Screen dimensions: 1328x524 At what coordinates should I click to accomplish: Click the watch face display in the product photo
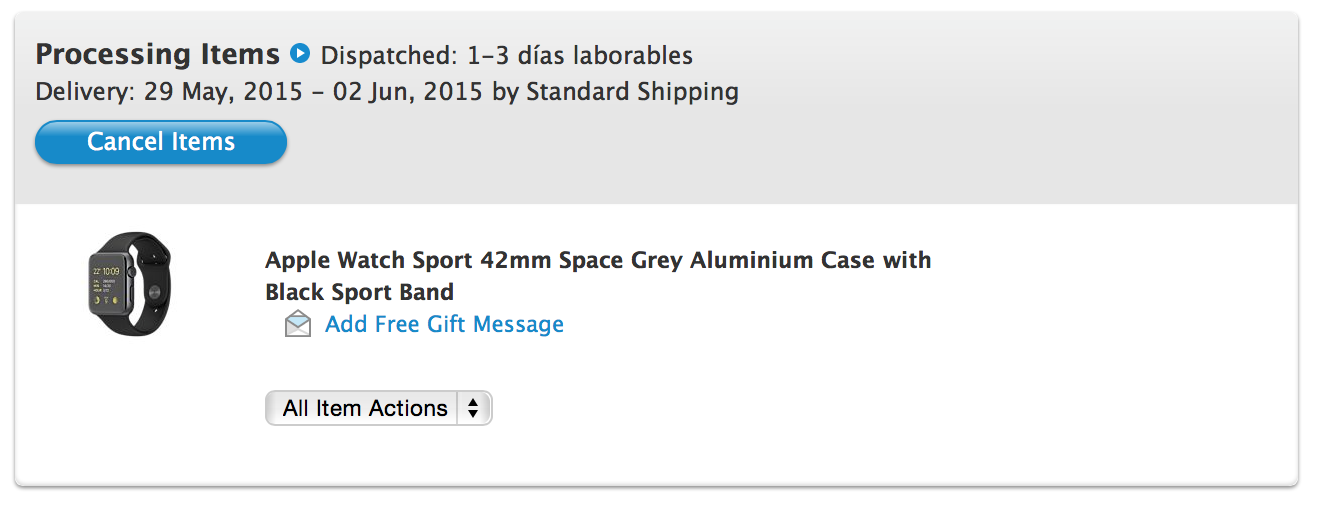pos(109,284)
